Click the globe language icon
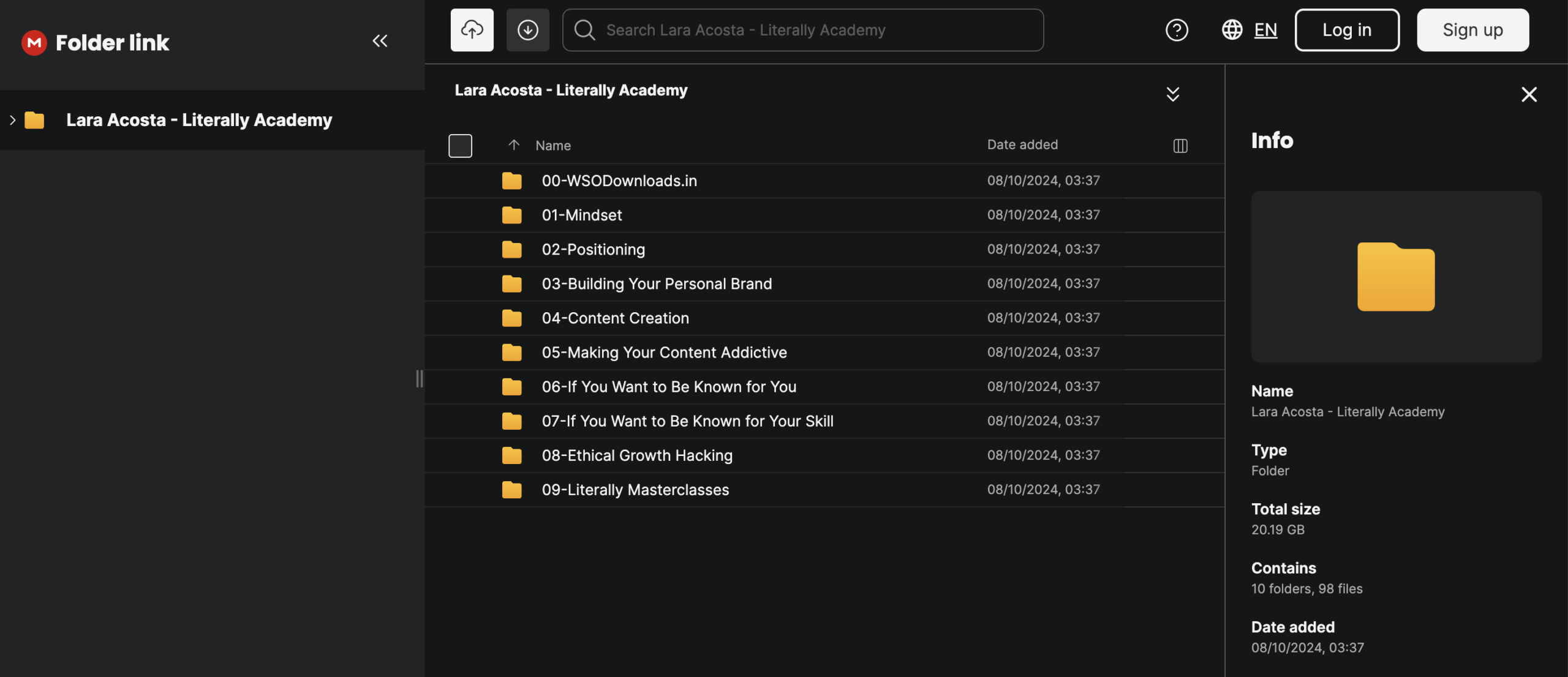Image resolution: width=1568 pixels, height=677 pixels. click(1232, 30)
